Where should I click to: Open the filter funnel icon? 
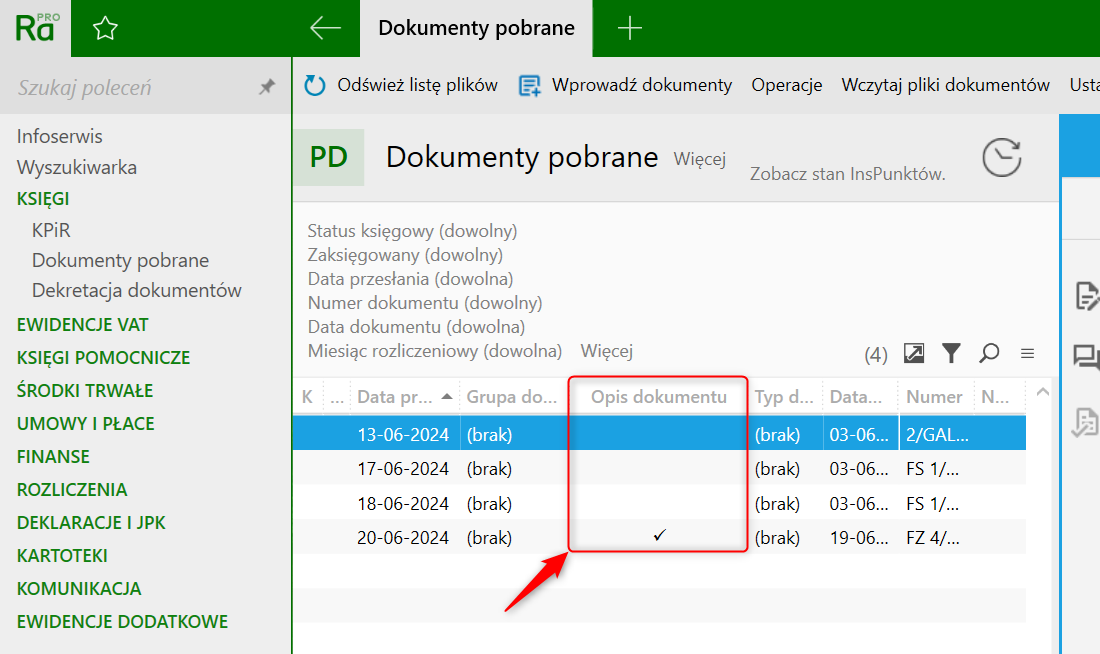click(x=951, y=353)
